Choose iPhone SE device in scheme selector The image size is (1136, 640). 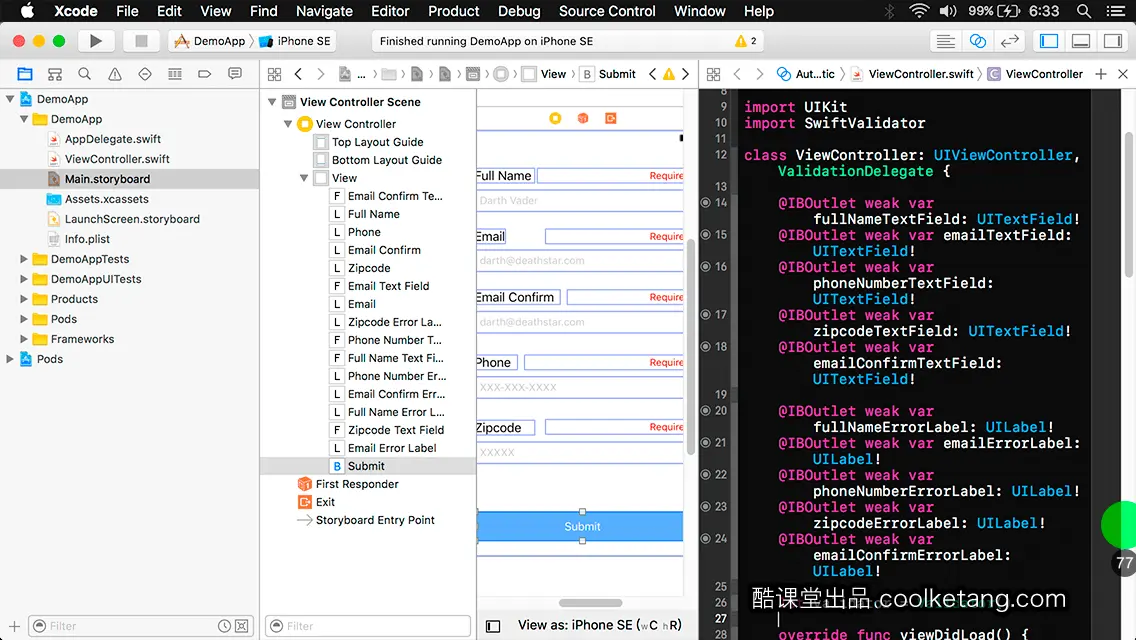pyautogui.click(x=296, y=41)
